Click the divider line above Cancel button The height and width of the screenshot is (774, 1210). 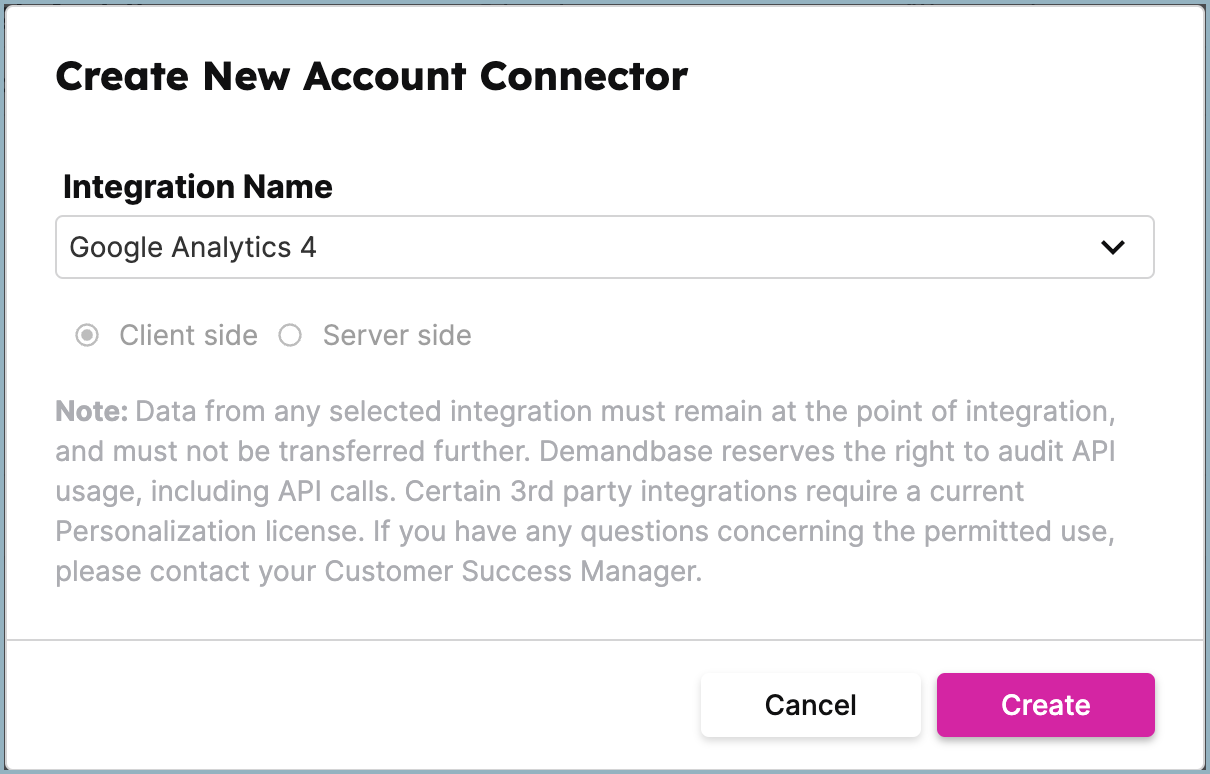(x=604, y=639)
